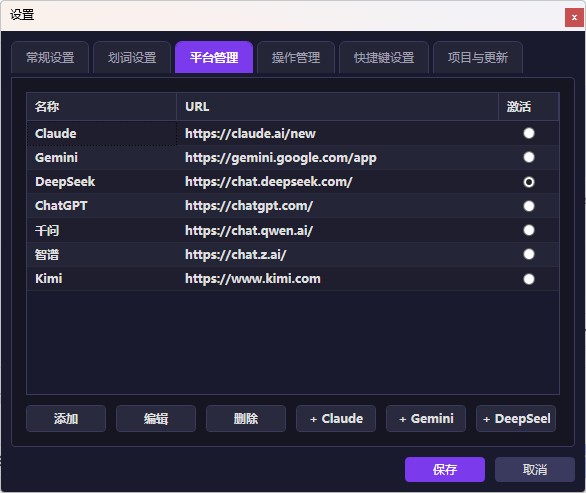Click the 名称 column header
586x493 pixels.
[x=102, y=107]
